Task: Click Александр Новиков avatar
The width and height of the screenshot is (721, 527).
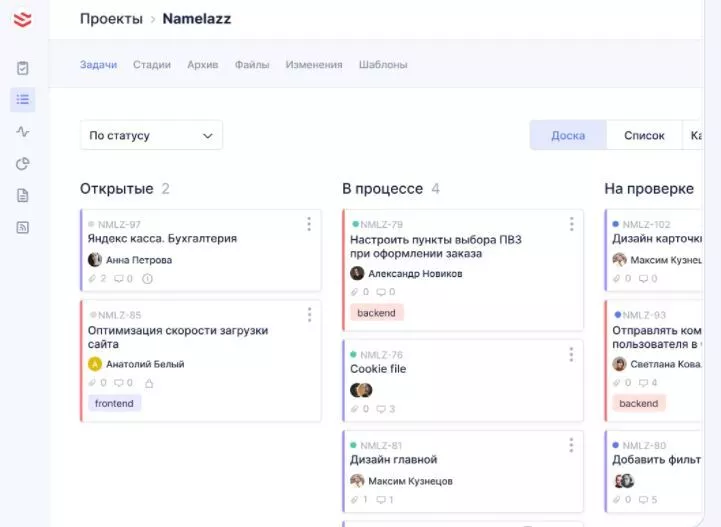Action: click(357, 273)
